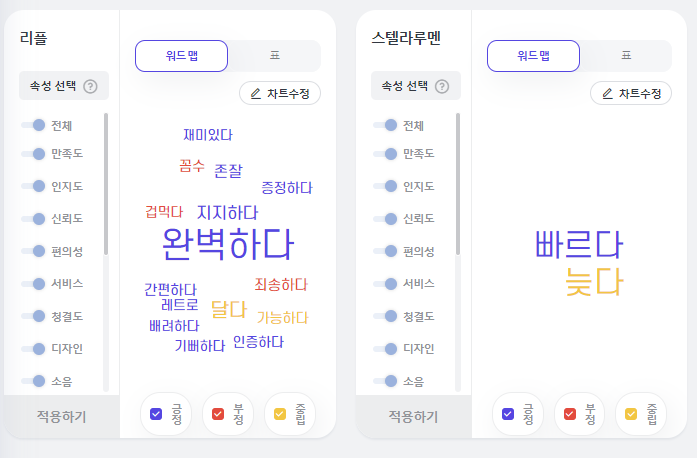Image resolution: width=697 pixels, height=458 pixels.
Task: Click 적용하기 button in 리플 panel
Action: [61, 417]
